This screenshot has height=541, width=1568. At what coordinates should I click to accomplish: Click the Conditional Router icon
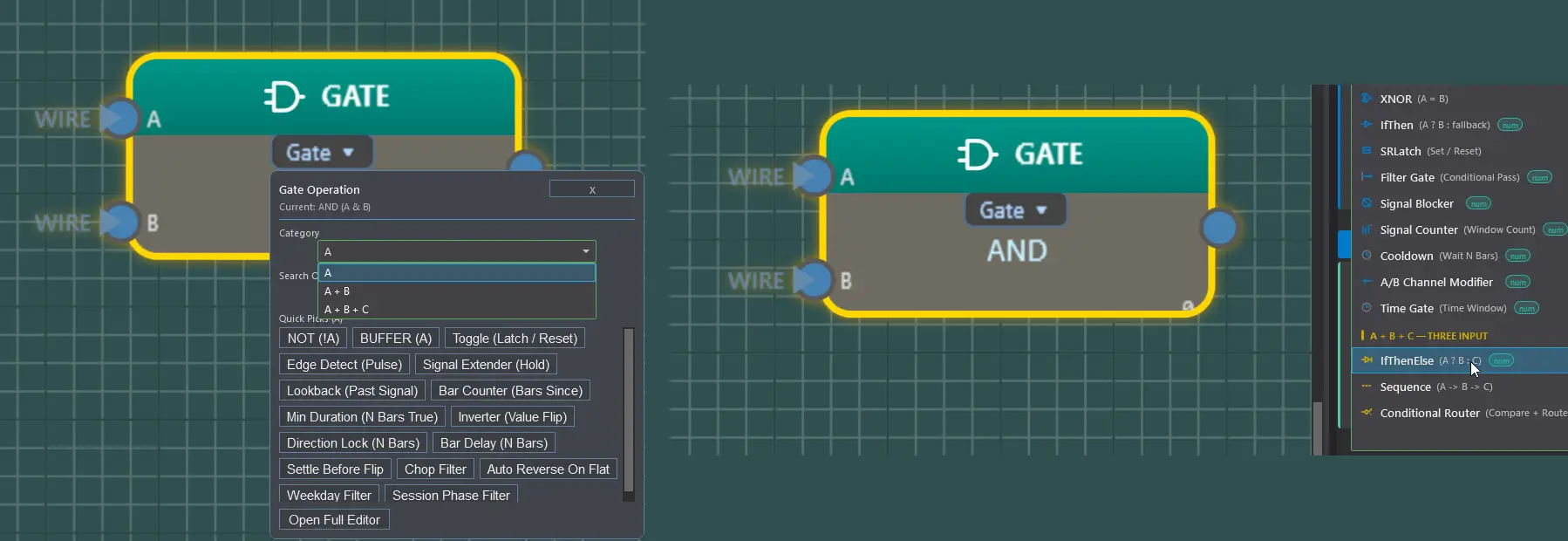pyautogui.click(x=1367, y=413)
